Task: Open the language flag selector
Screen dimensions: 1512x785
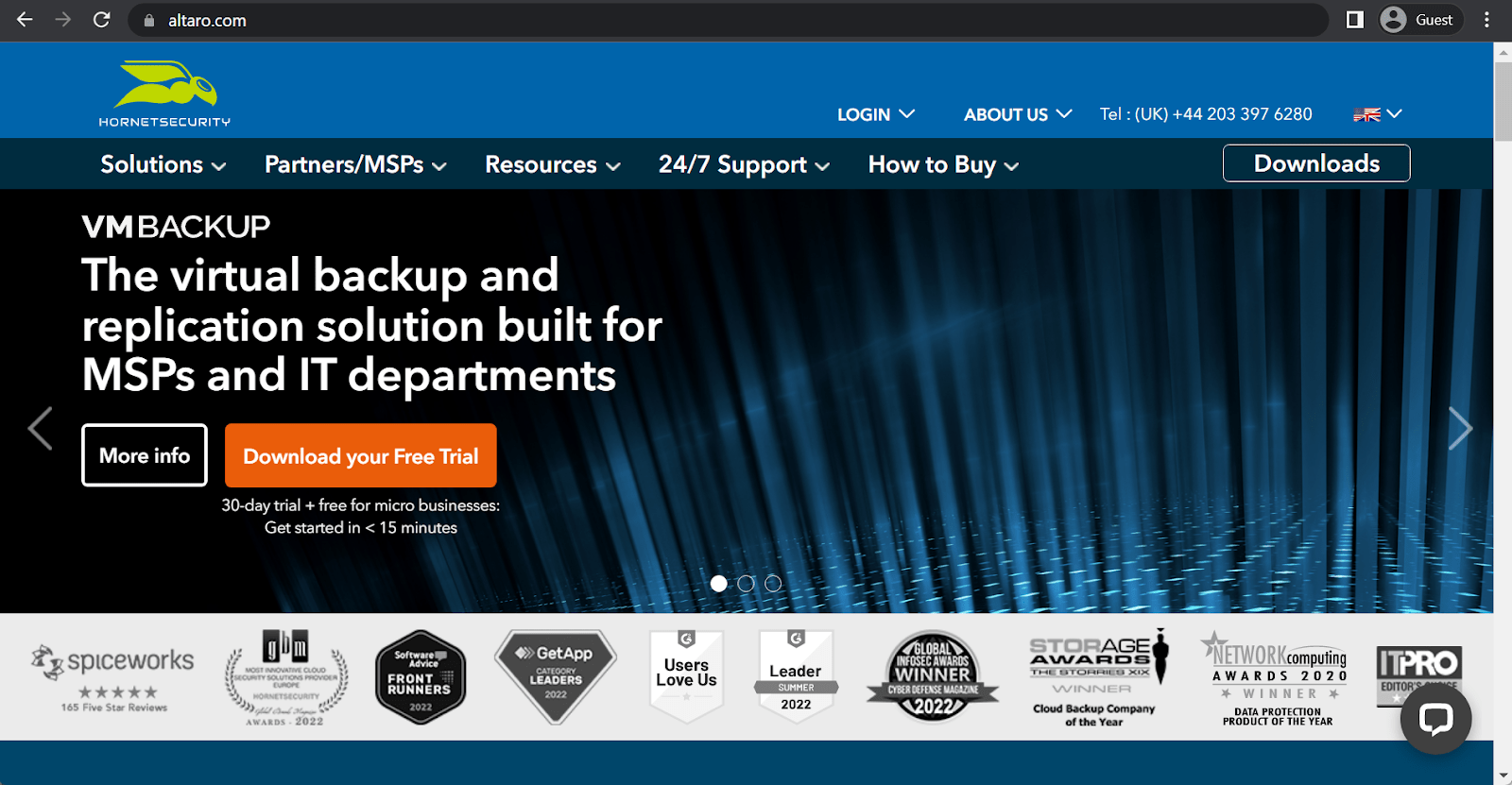Action: [x=1377, y=114]
